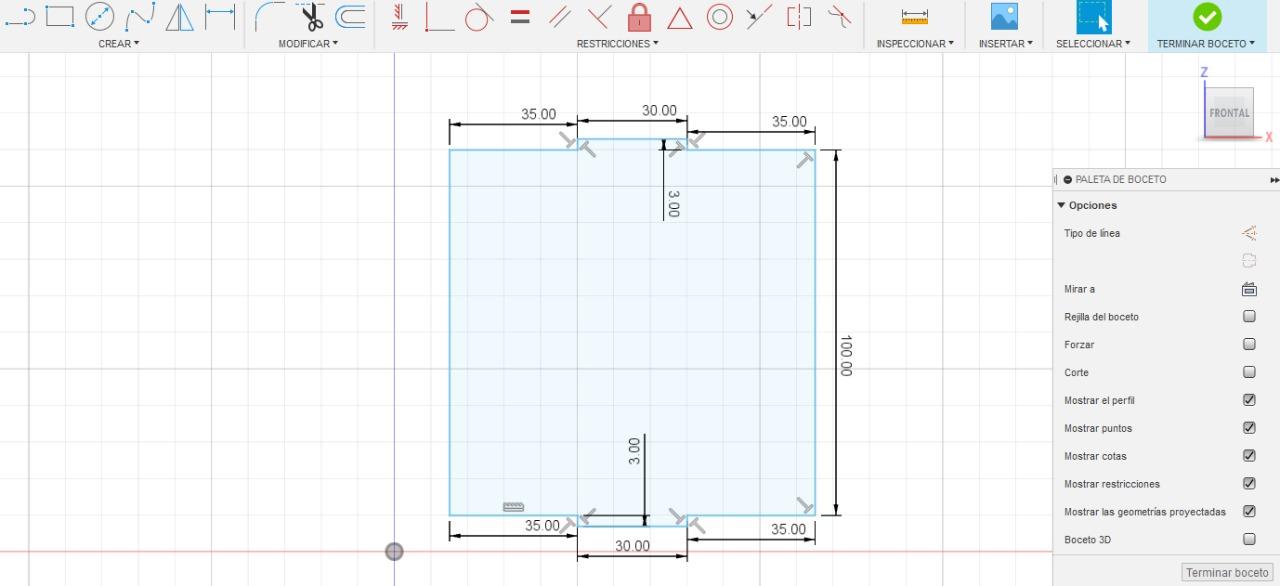Viewport: 1280px width, 586px height.
Task: Uncheck Mostrar el perfil checkbox
Action: 1249,400
